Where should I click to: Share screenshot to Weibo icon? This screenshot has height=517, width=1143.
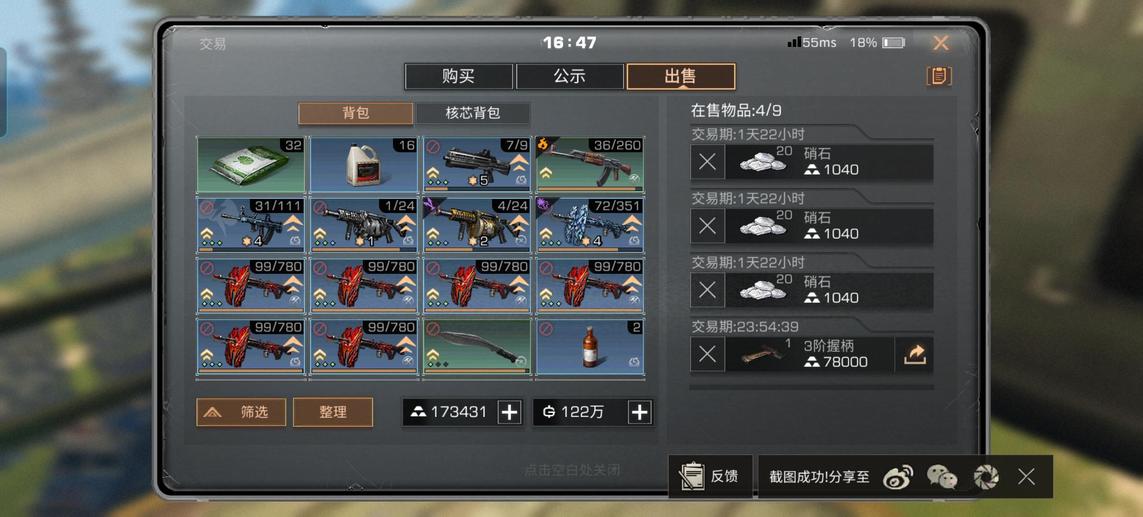(897, 478)
